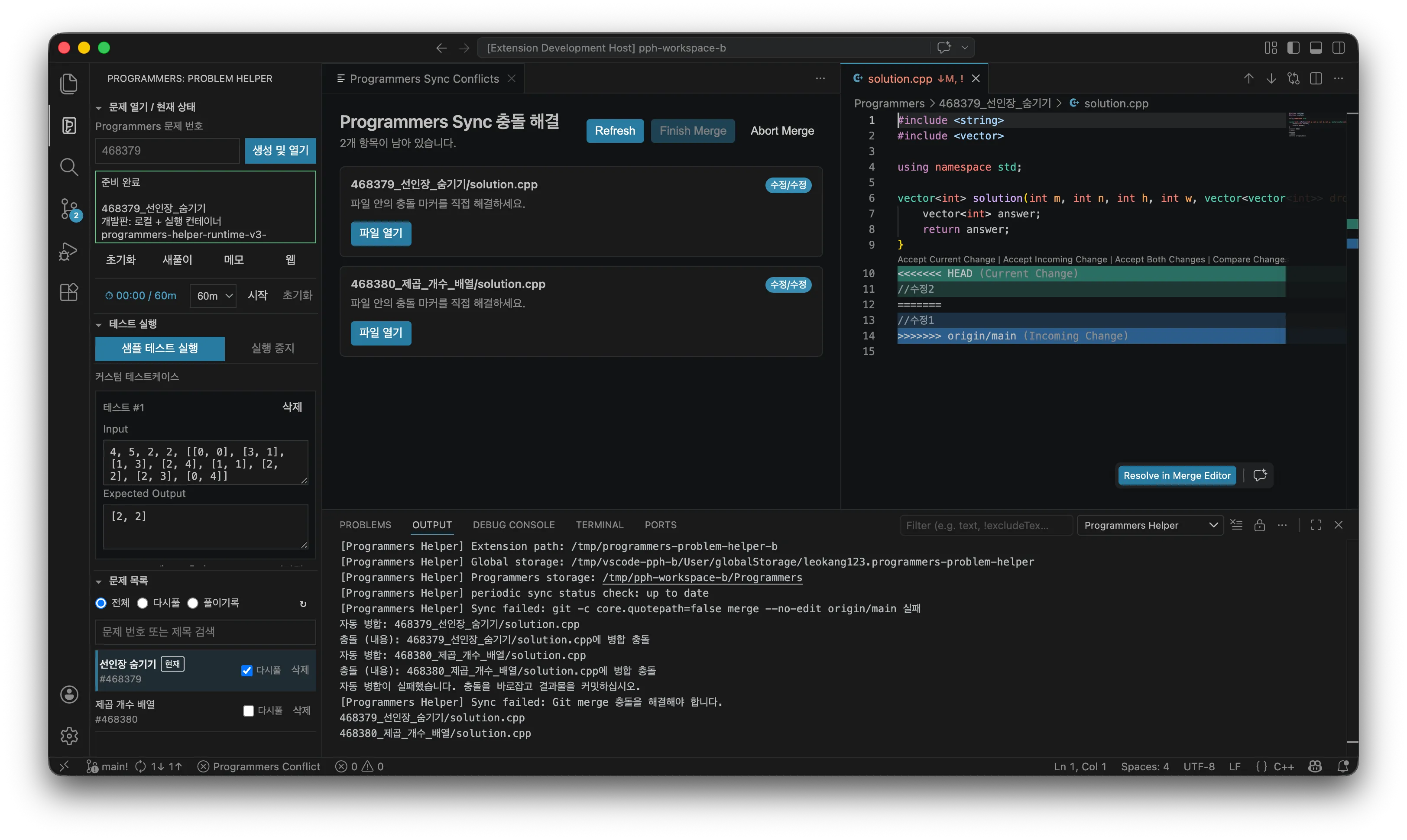This screenshot has width=1407, height=840.
Task: Click 파일 열기 for 468379 선인장 숨기기
Action: (x=380, y=233)
